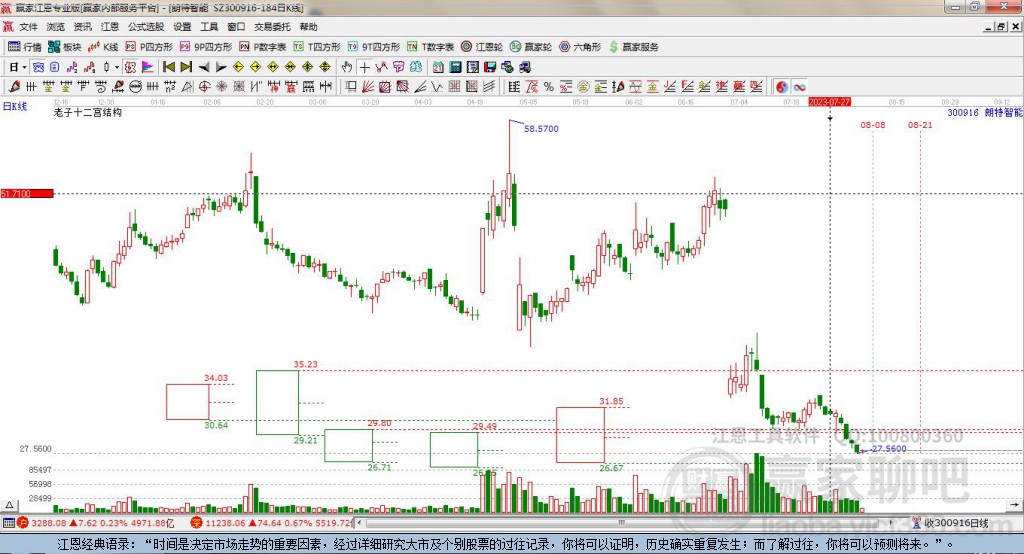Click the yin-yang tai chi icon

(x=782, y=87)
